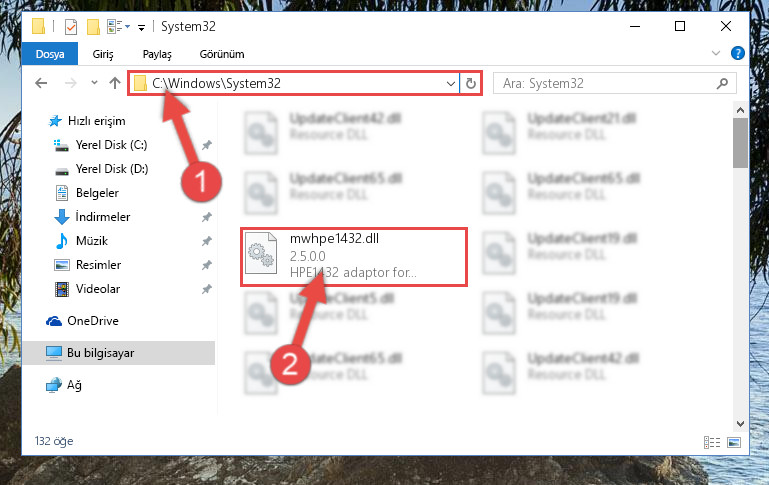The height and width of the screenshot is (485, 769).
Task: Click the search magnifier icon
Action: click(x=722, y=83)
